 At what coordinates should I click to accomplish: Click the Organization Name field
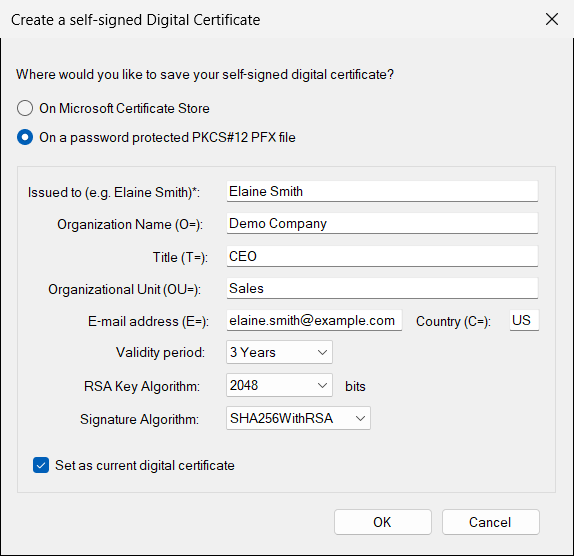[382, 223]
